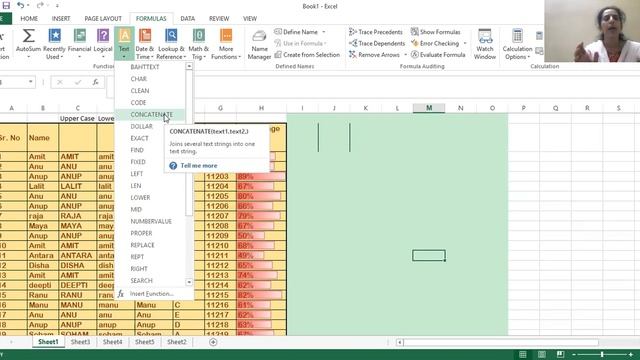This screenshot has height=360, width=640.
Task: Switch to Normal view in status bar
Action: pyautogui.click(x=522, y=354)
